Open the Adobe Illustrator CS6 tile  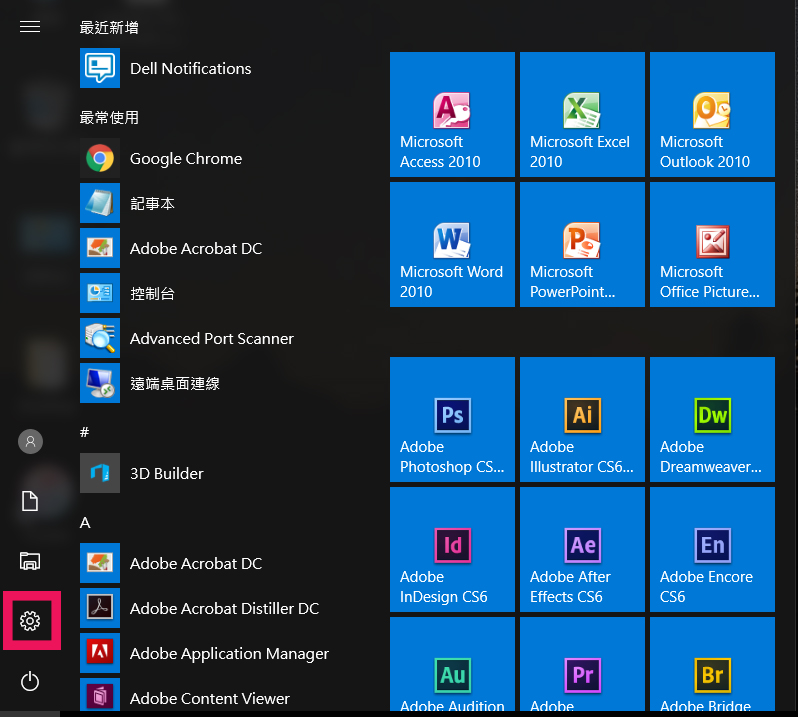point(582,419)
